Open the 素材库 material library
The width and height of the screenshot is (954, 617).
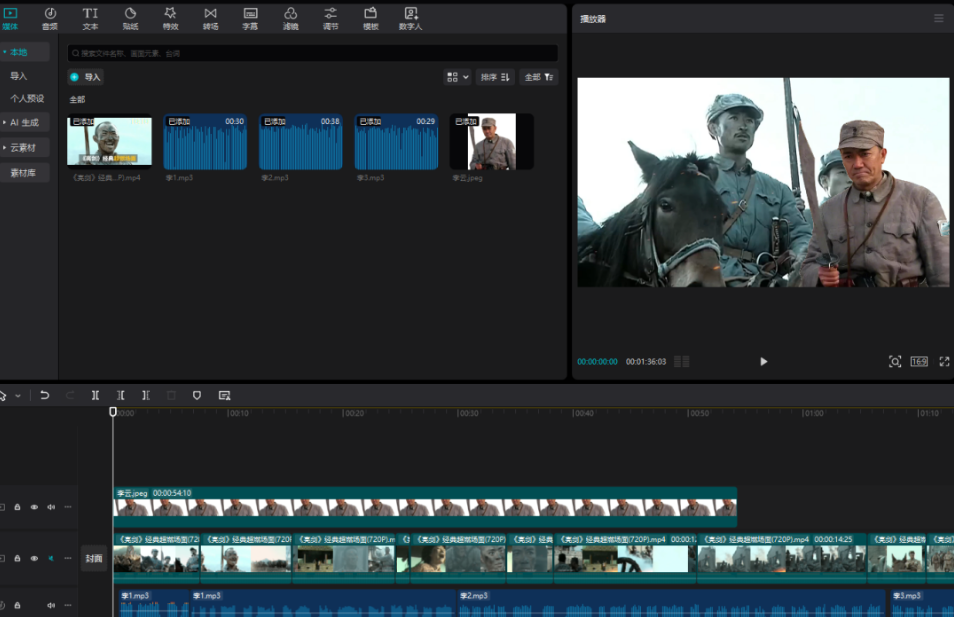pyautogui.click(x=24, y=173)
